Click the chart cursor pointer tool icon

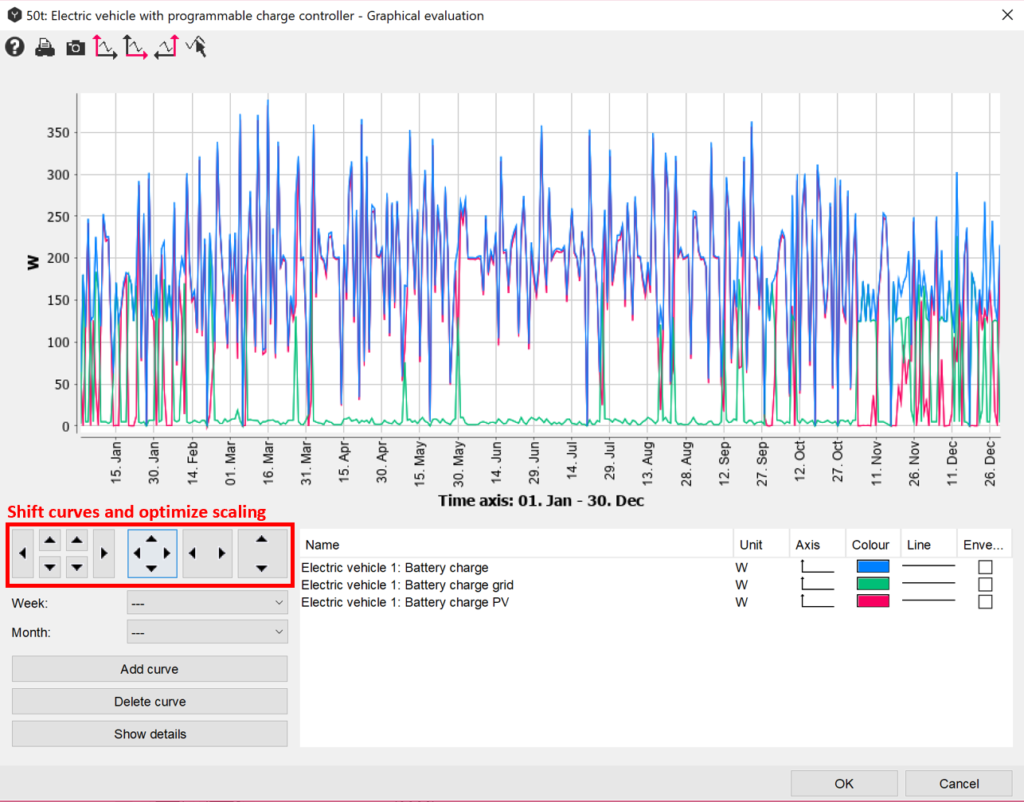196,47
